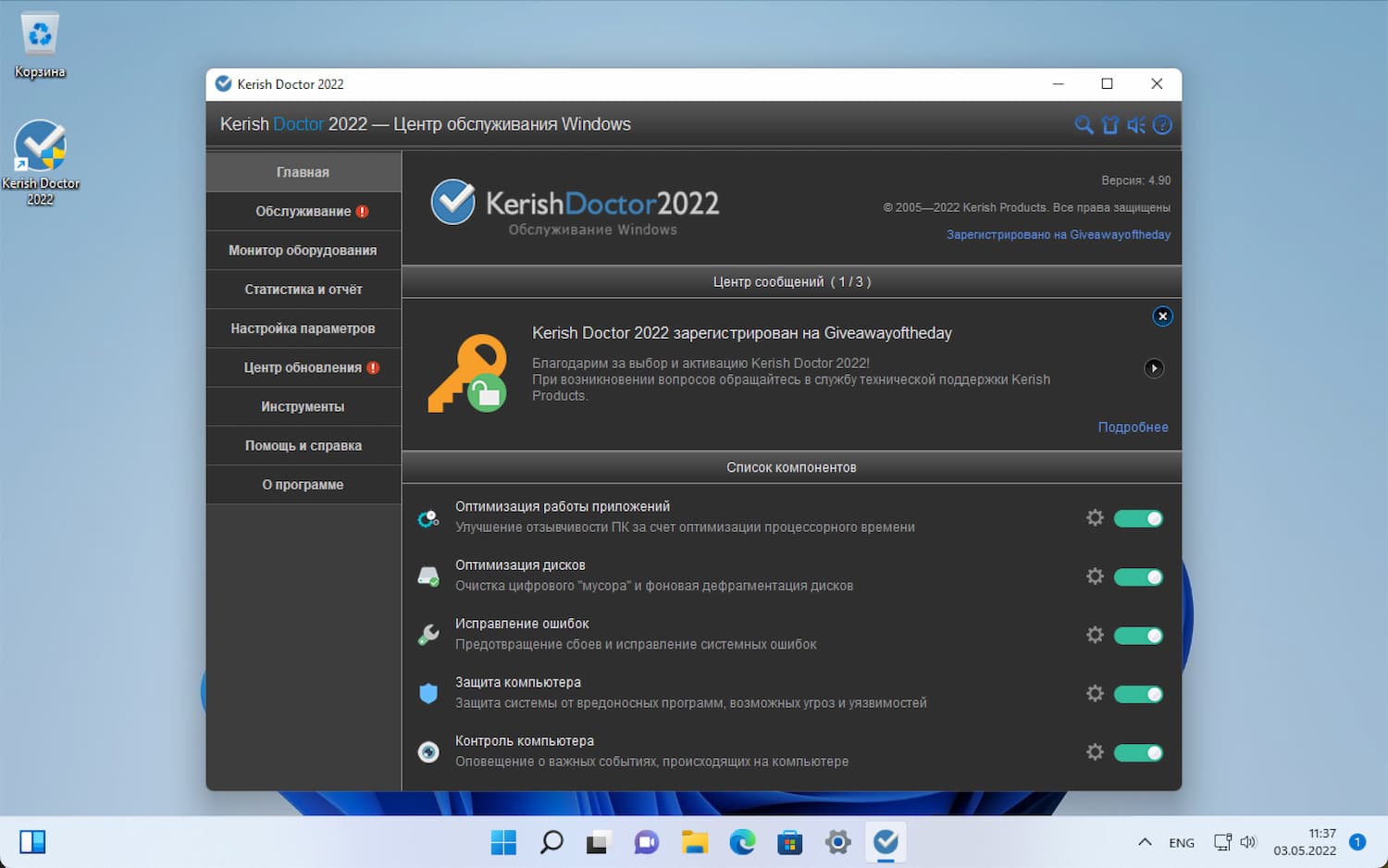The height and width of the screenshot is (868, 1388).
Task: Open the search magnifier icon
Action: click(x=1084, y=124)
